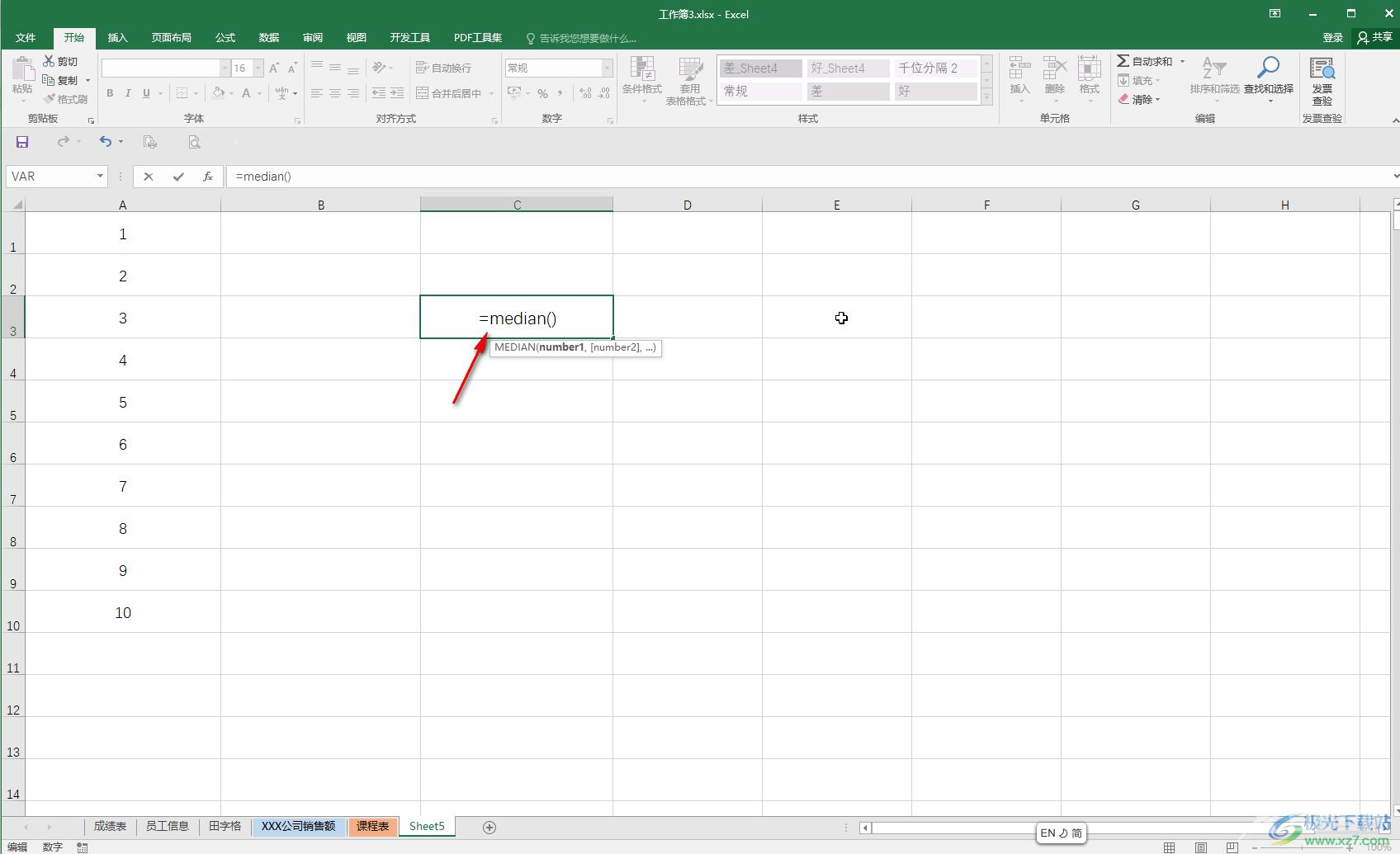Toggle Underline formatting
1400x854 pixels.
(146, 93)
